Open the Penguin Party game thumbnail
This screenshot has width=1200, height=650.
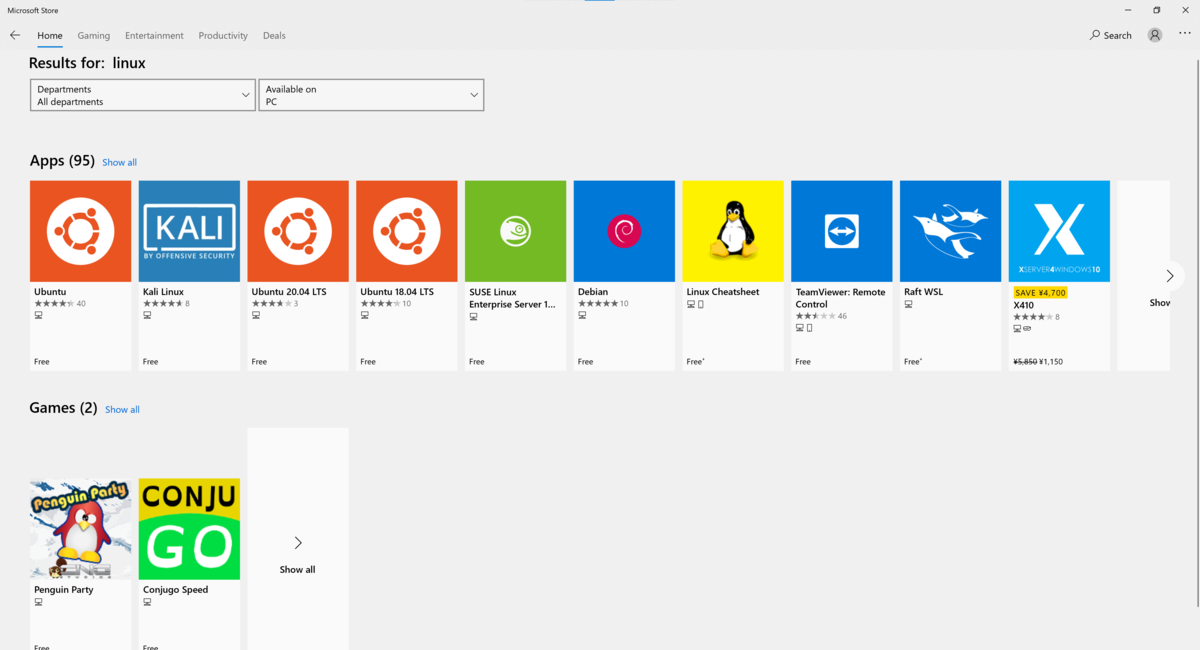[x=80, y=528]
